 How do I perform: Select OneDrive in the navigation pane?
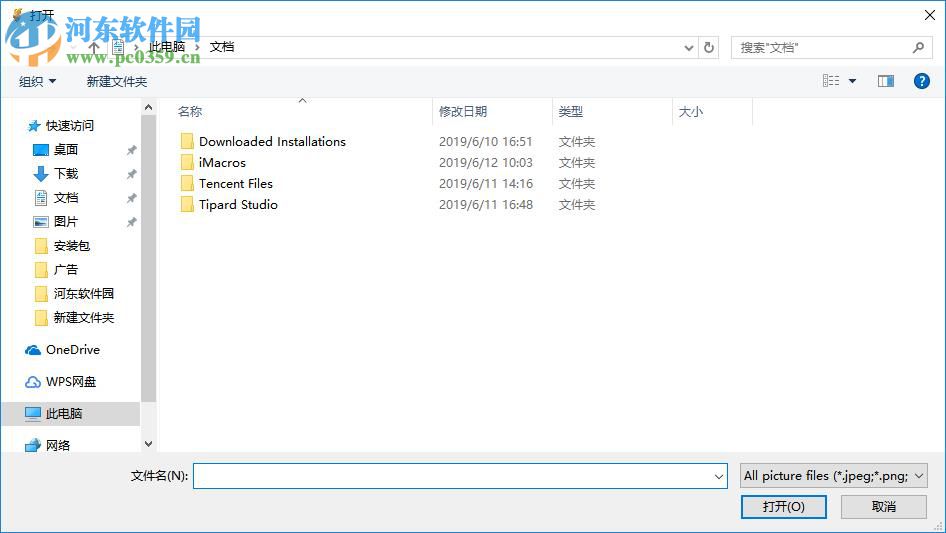72,349
